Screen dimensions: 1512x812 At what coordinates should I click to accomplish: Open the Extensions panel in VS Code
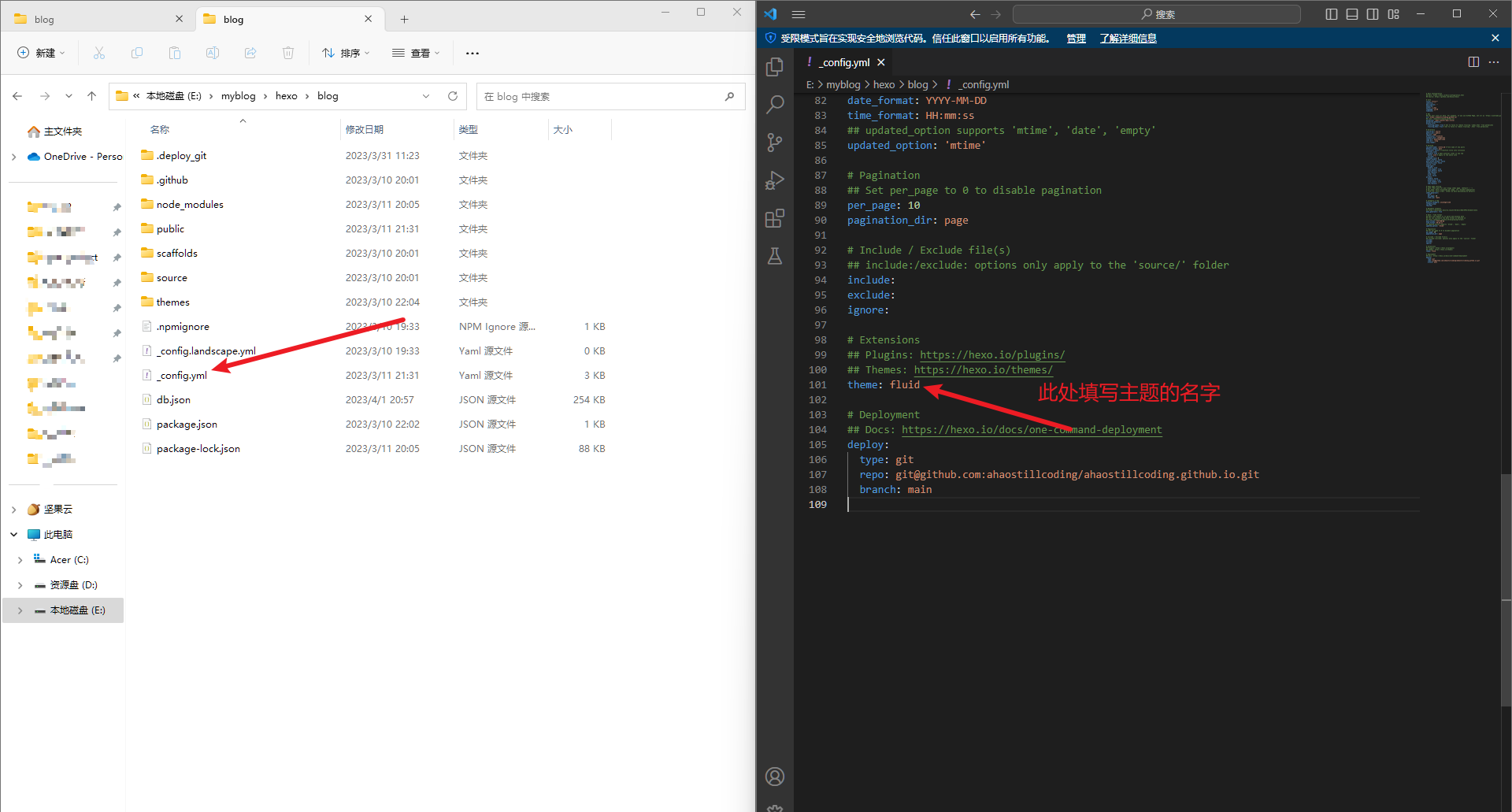pyautogui.click(x=775, y=218)
